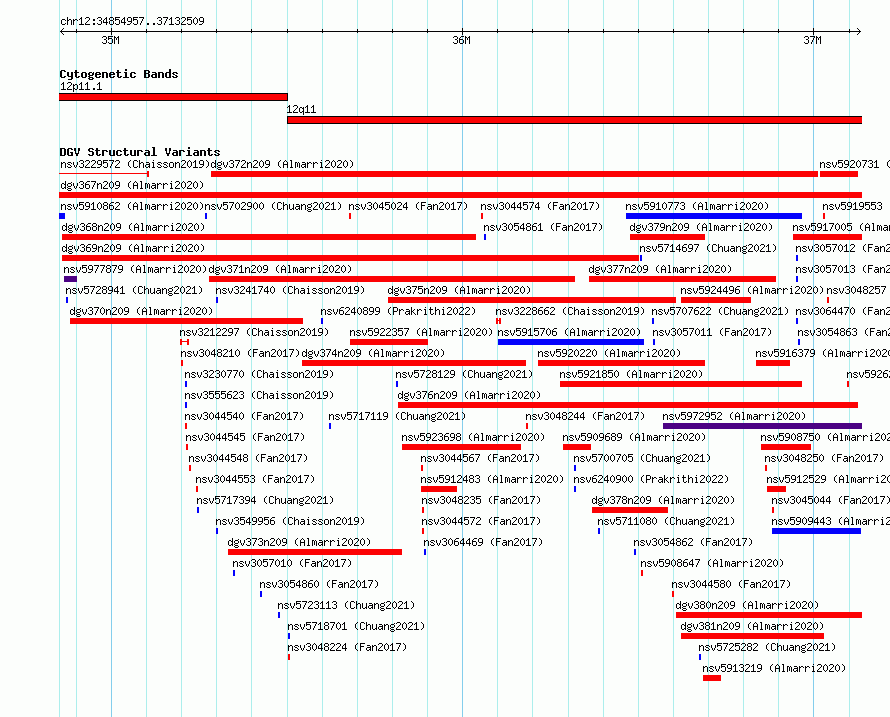Screen dimensions: 890x717
Task: Select nsv3044540 (Fan2017) label
Action: pos(244,416)
